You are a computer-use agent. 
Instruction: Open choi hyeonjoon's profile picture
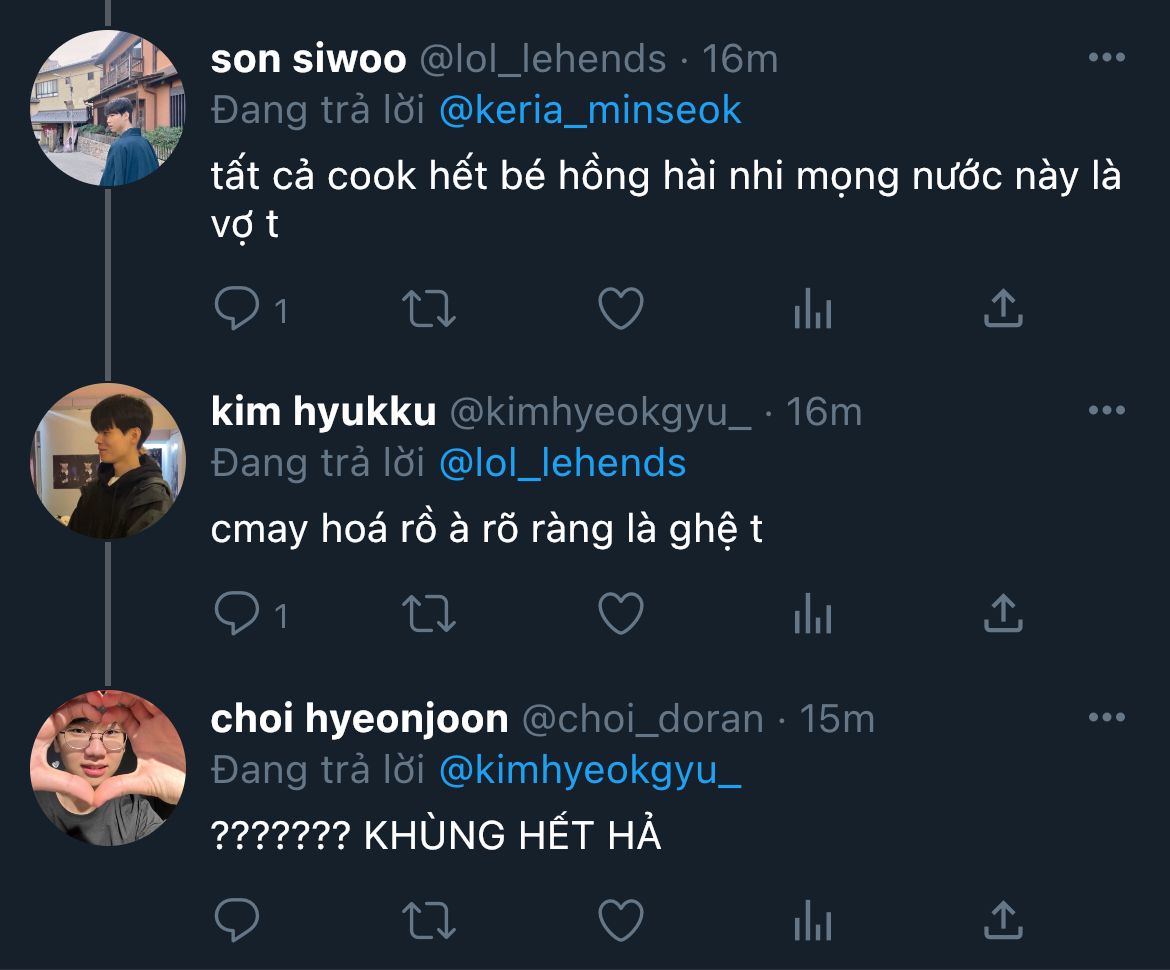pos(108,767)
